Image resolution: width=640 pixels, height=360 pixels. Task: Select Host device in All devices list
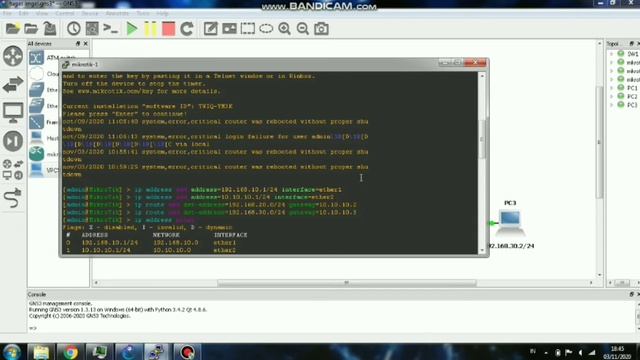pyautogui.click(x=43, y=138)
